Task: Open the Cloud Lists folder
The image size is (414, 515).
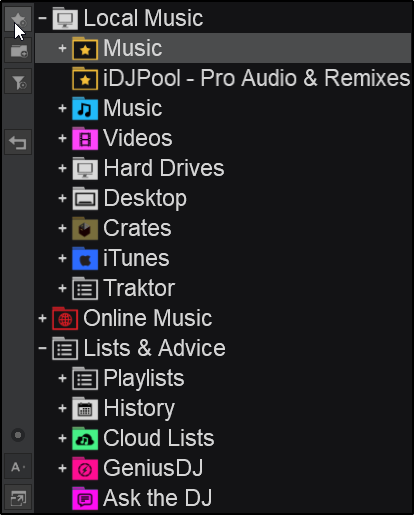Action: (x=159, y=438)
